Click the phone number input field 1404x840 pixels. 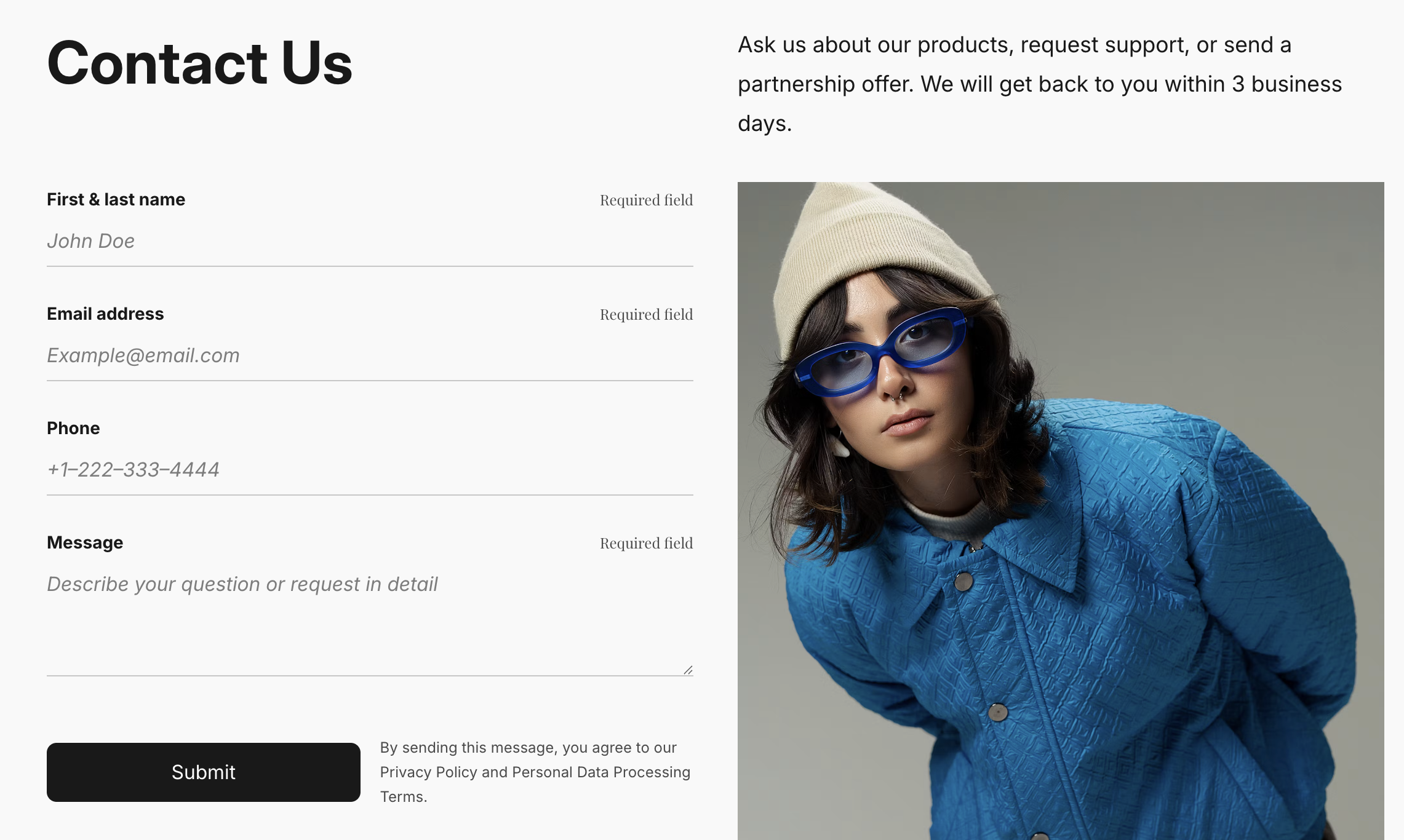coord(369,470)
